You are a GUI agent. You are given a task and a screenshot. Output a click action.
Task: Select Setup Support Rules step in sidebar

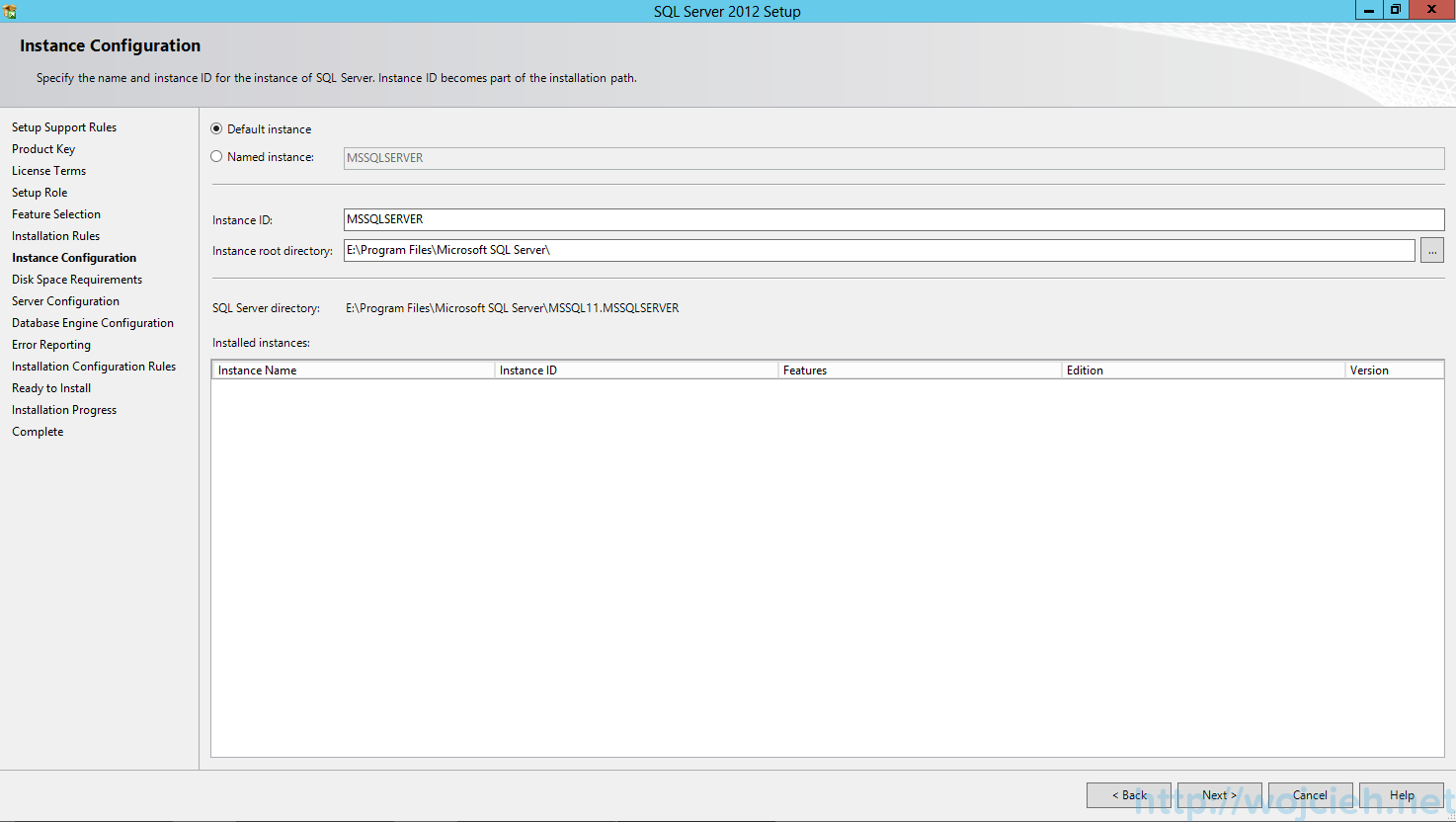point(64,127)
